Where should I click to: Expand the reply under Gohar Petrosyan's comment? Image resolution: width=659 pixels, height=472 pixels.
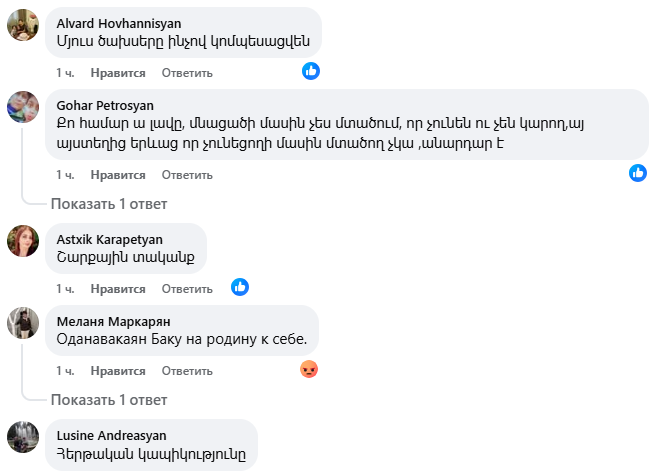point(109,204)
